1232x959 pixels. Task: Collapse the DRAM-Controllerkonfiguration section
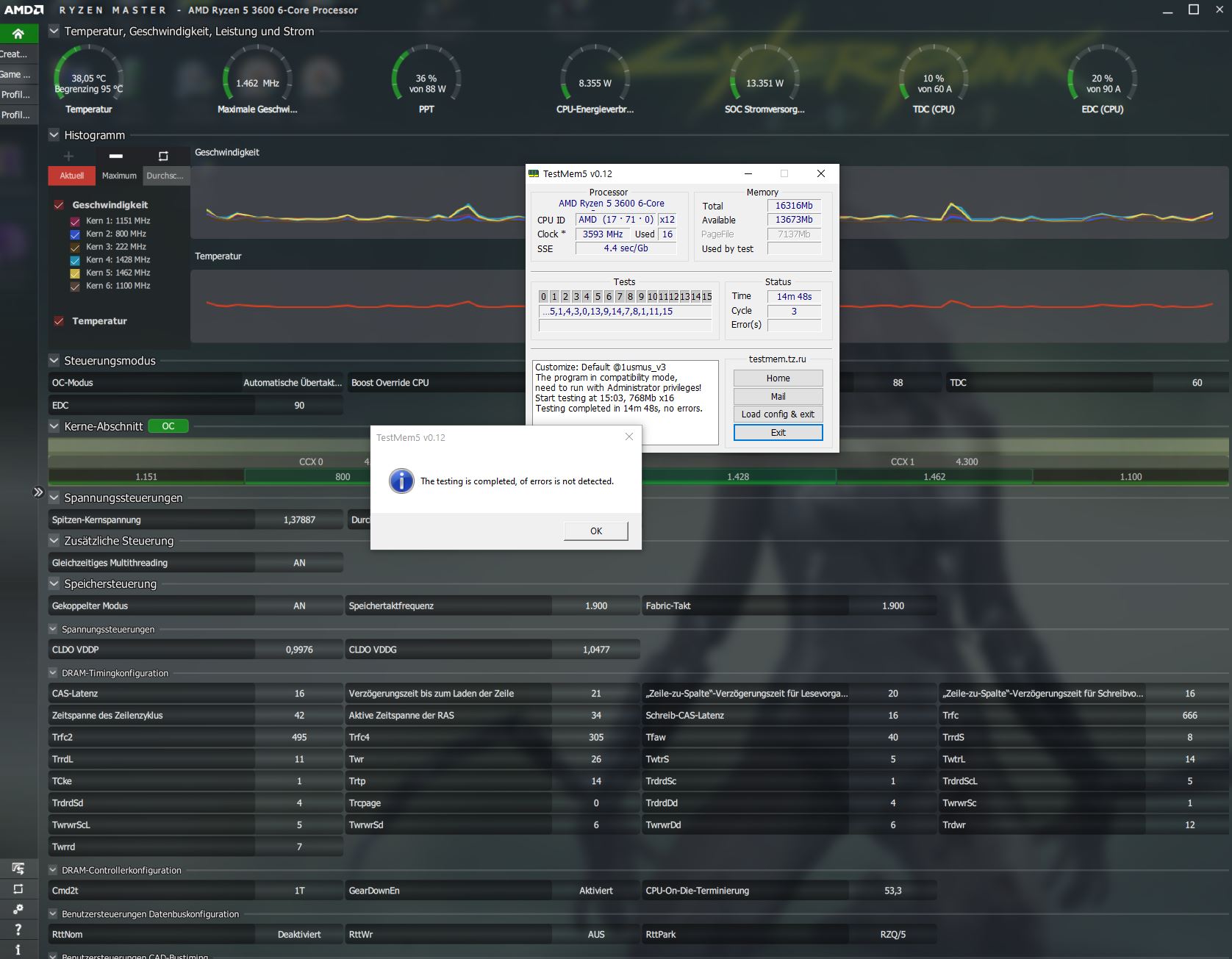(x=53, y=870)
